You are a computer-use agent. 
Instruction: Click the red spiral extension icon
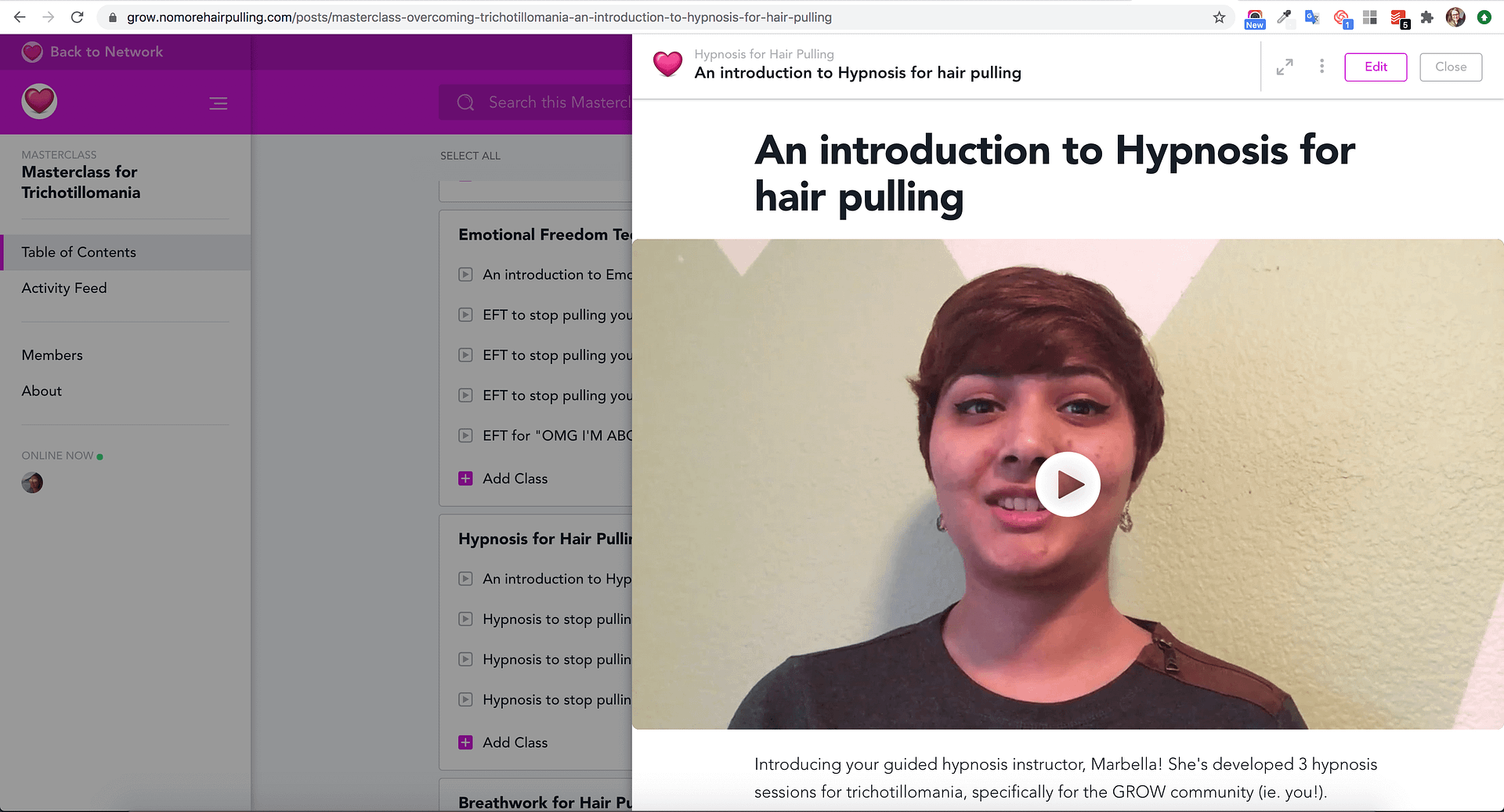pos(1342,19)
